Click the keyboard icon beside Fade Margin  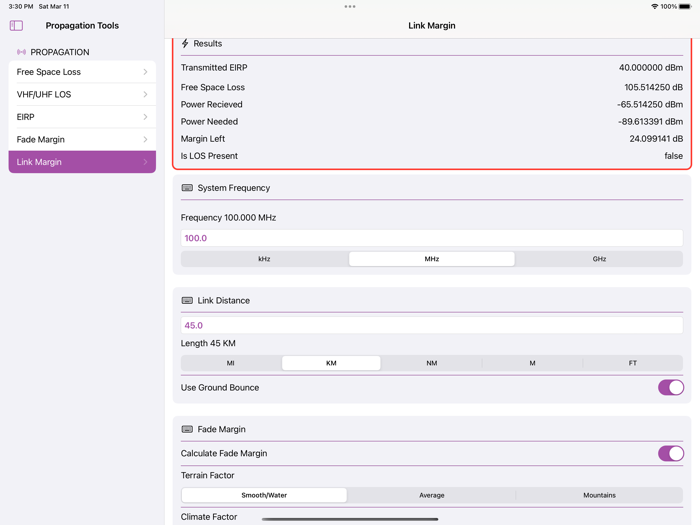point(187,429)
